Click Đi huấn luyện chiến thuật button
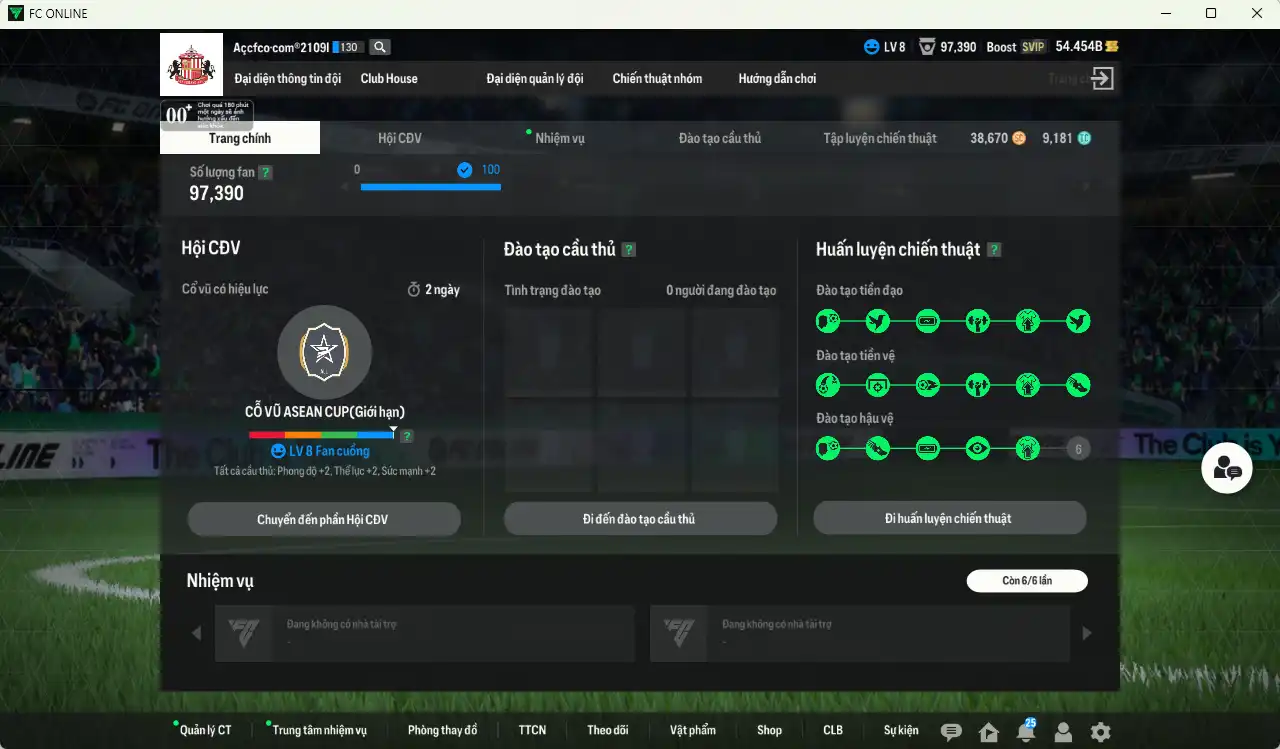1280x749 pixels. point(950,518)
